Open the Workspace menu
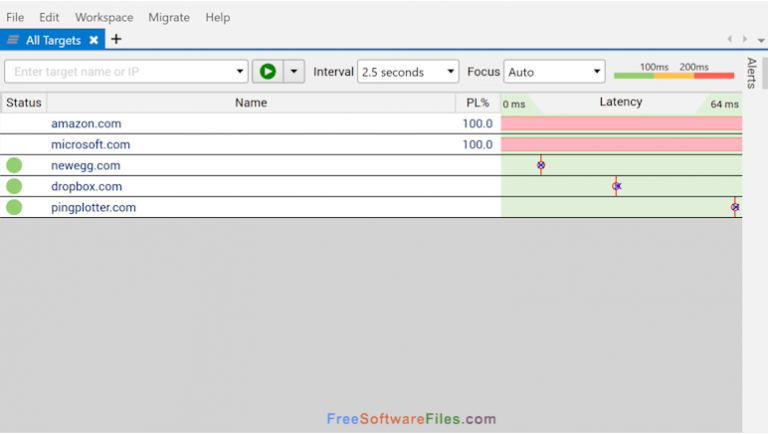Screen dimensions: 768x434 click(x=104, y=17)
